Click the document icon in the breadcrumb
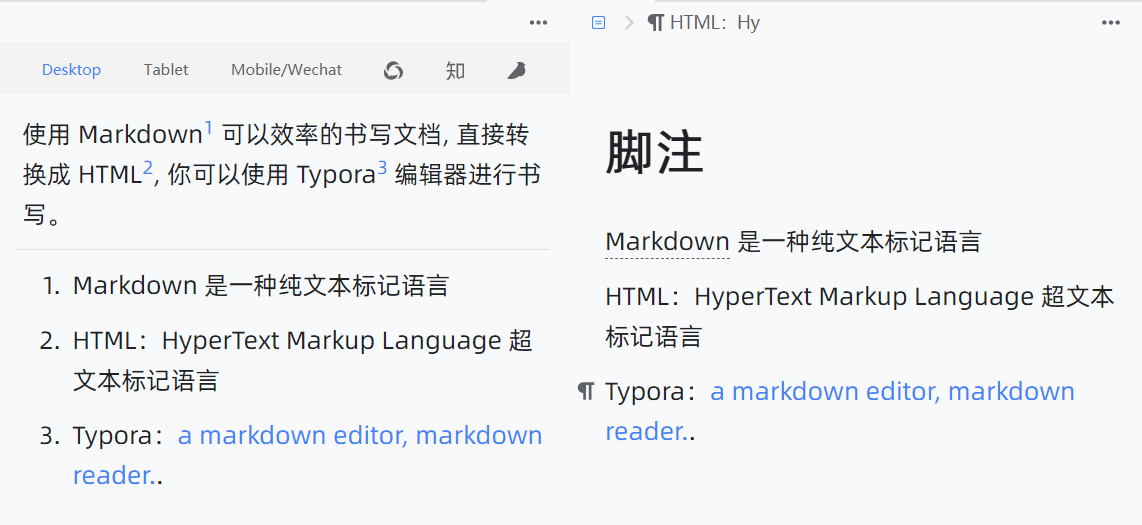The image size is (1142, 525). (598, 23)
